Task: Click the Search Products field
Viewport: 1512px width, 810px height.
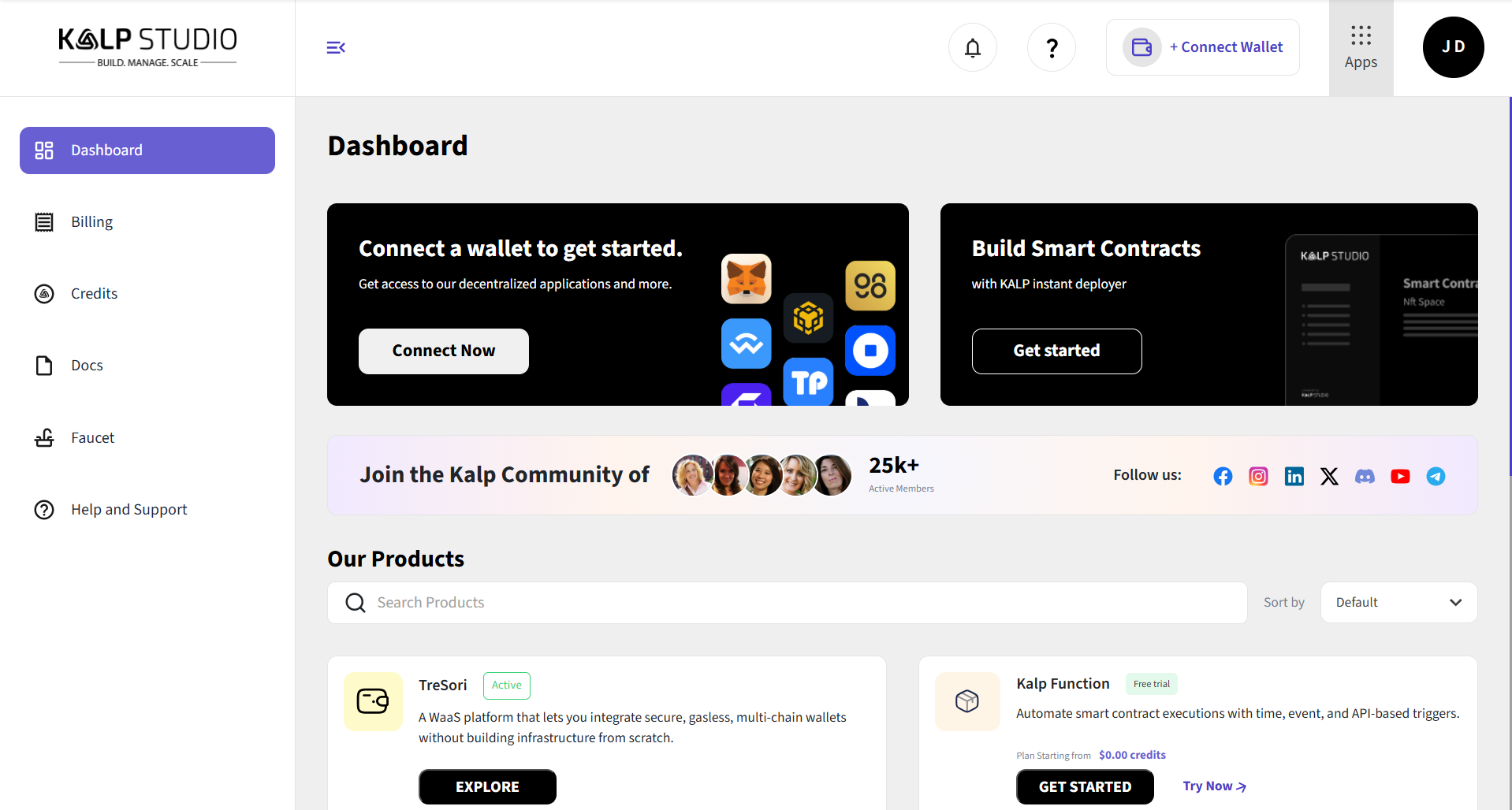Action: (787, 603)
